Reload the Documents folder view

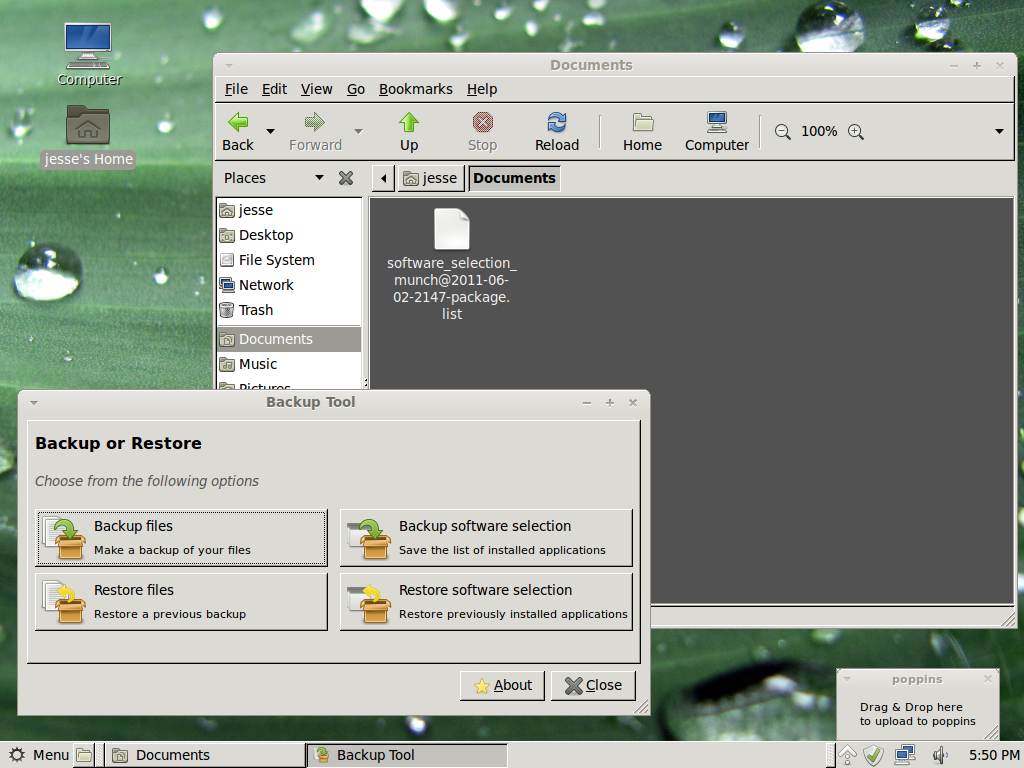(556, 132)
